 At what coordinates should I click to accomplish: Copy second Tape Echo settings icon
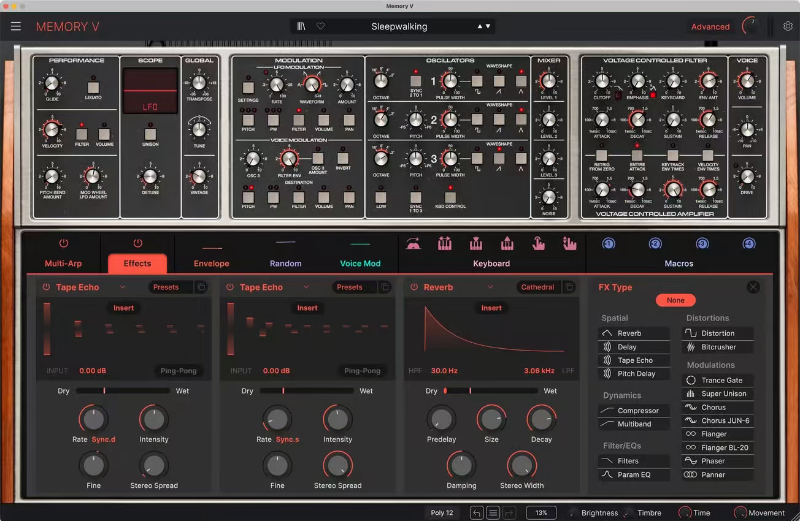(x=385, y=287)
